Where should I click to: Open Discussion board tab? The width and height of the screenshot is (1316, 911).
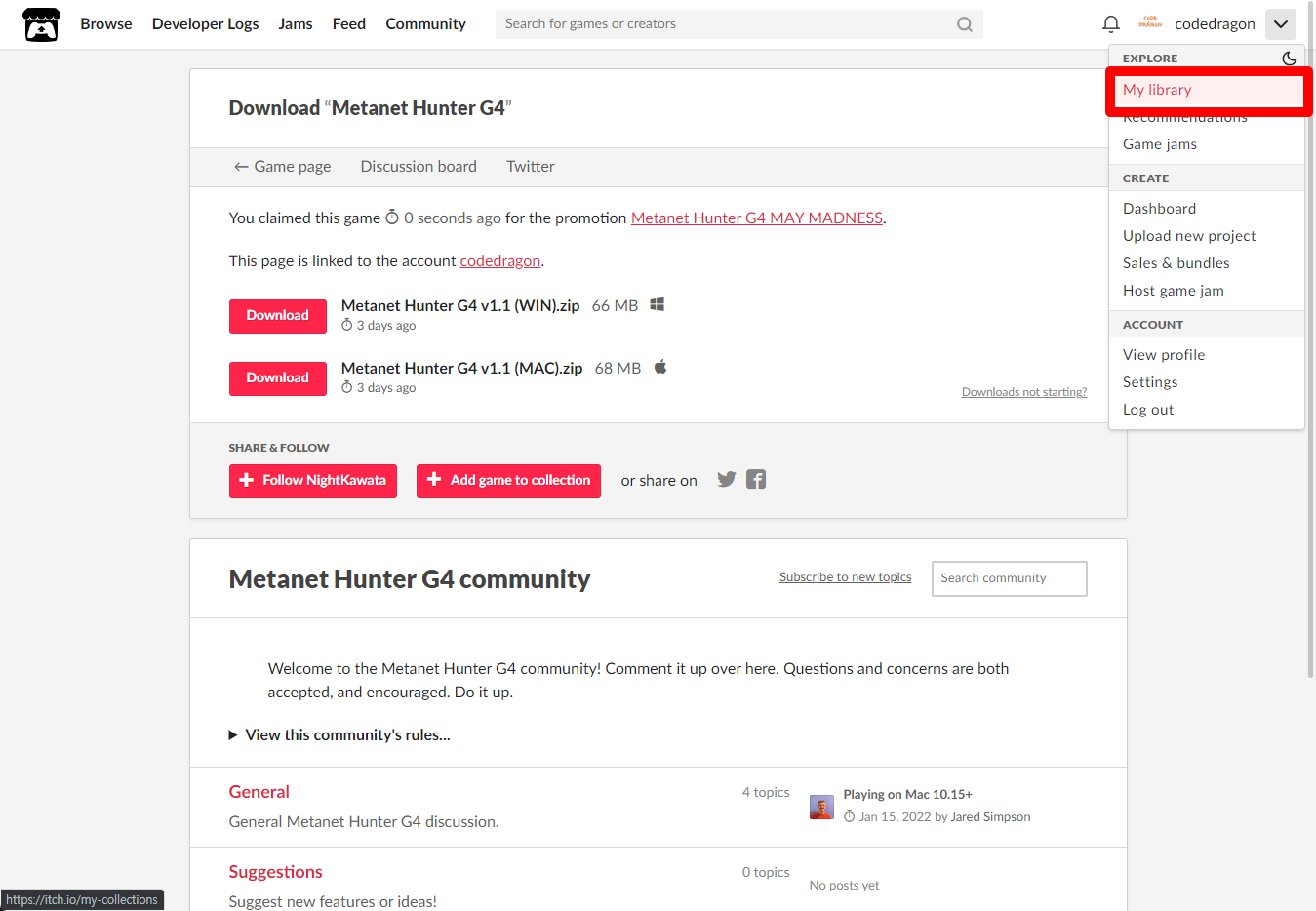point(419,167)
